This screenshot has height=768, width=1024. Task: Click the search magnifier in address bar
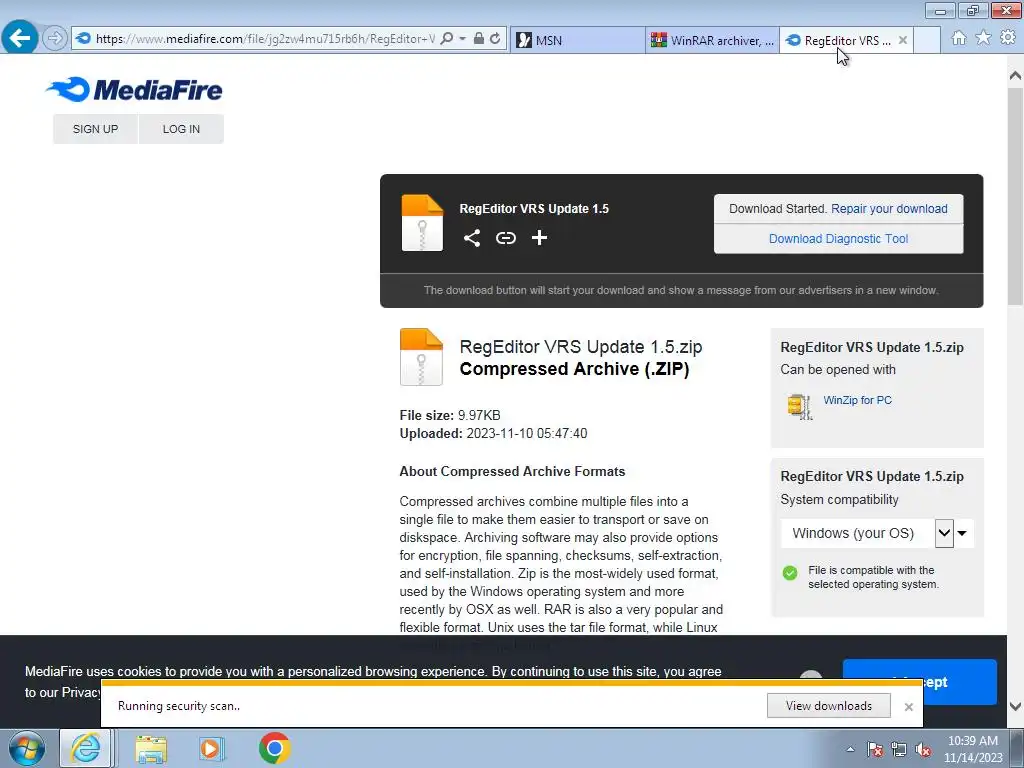(x=447, y=39)
